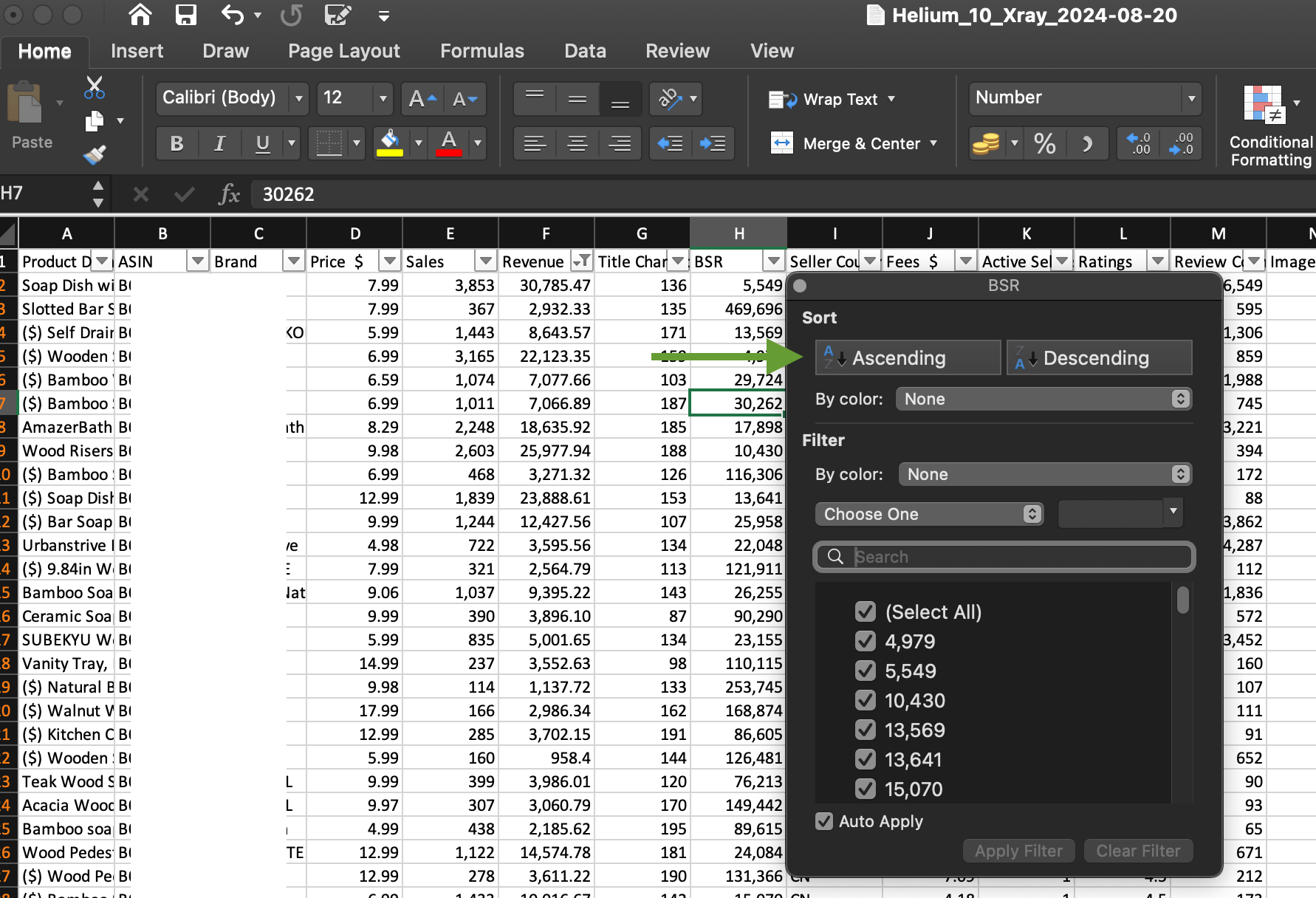Image resolution: width=1316 pixels, height=898 pixels.
Task: Switch to the Formulas tab
Action: (x=482, y=51)
